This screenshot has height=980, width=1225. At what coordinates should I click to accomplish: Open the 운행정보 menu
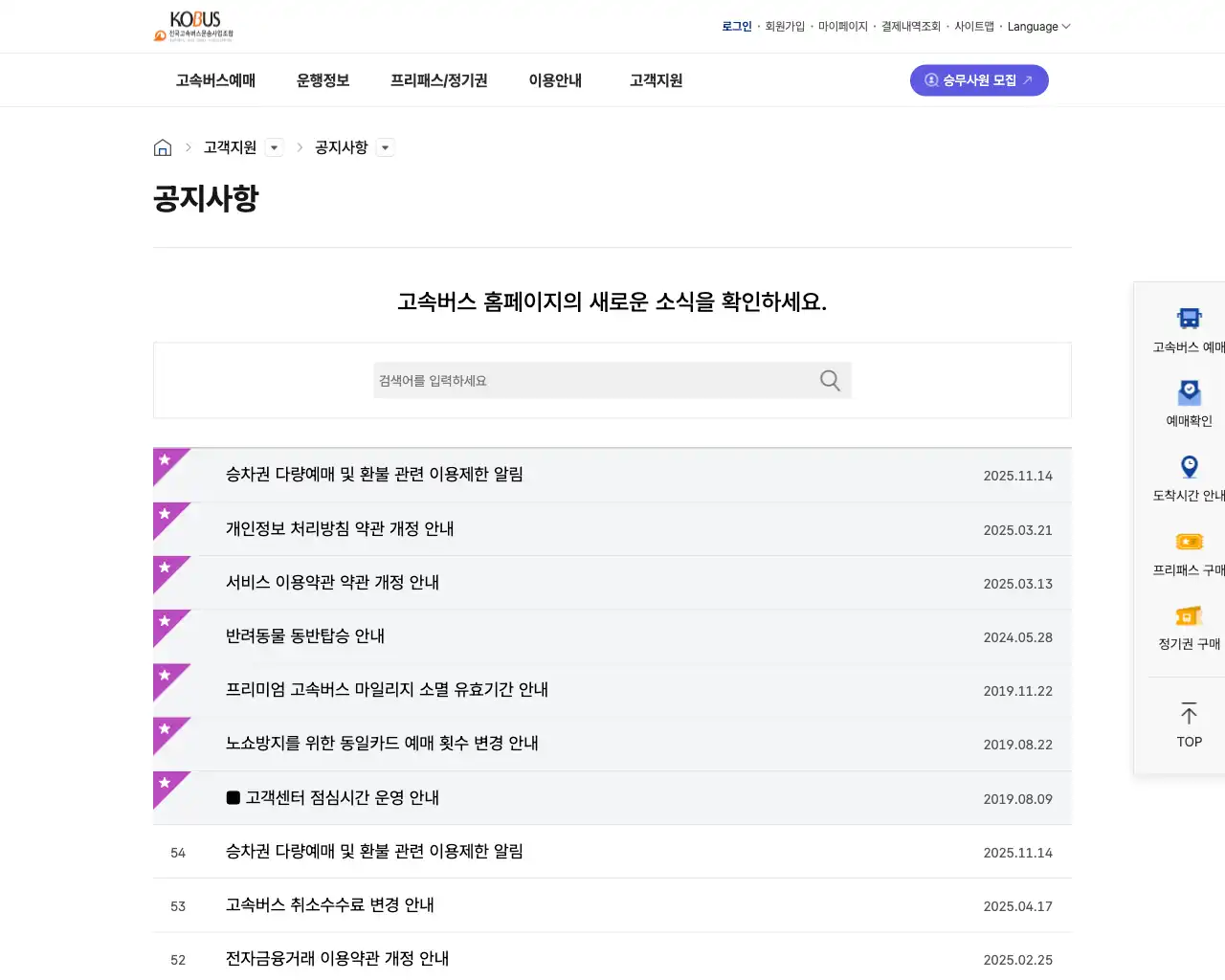point(323,80)
